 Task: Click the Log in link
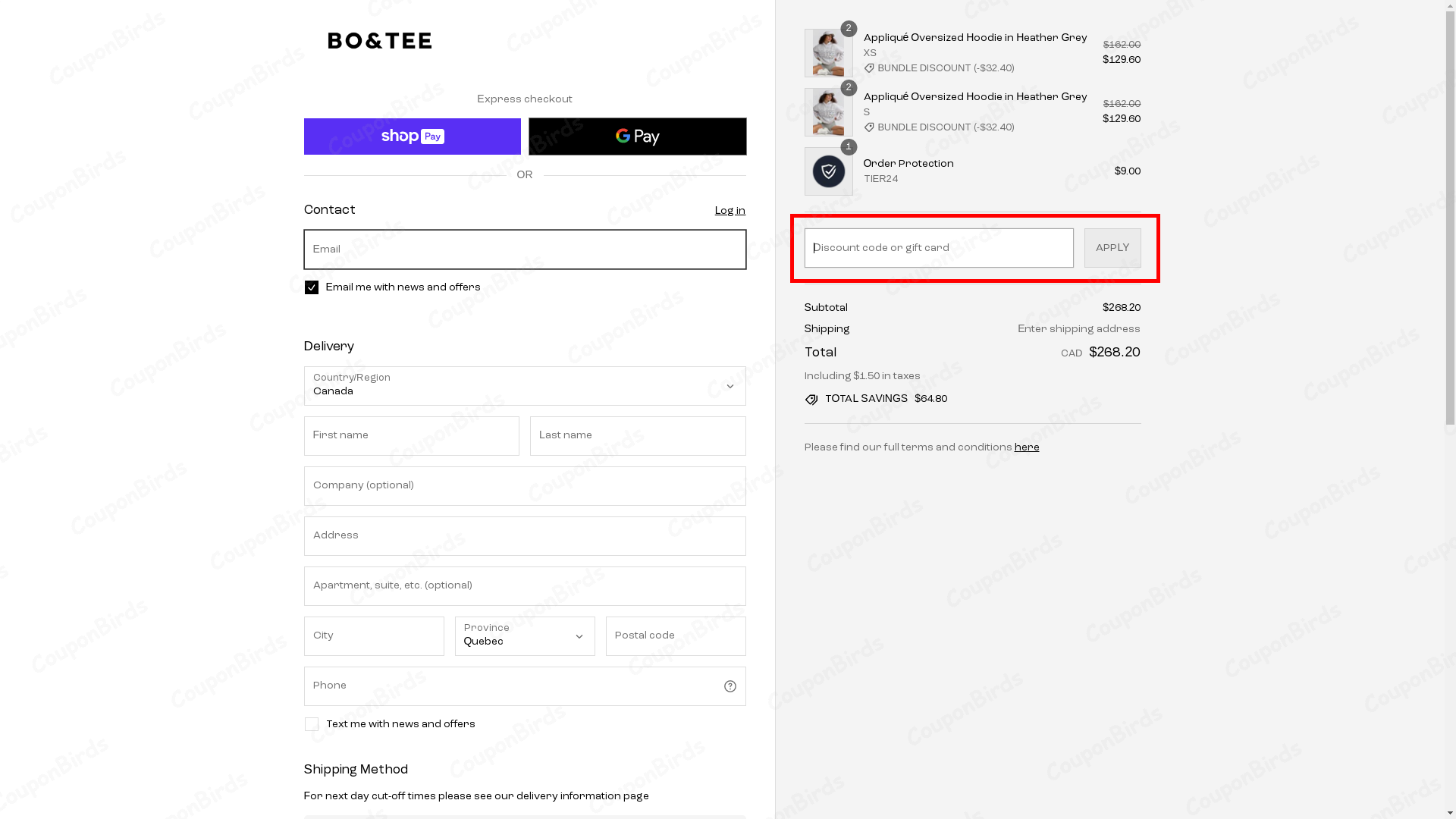pyautogui.click(x=729, y=211)
